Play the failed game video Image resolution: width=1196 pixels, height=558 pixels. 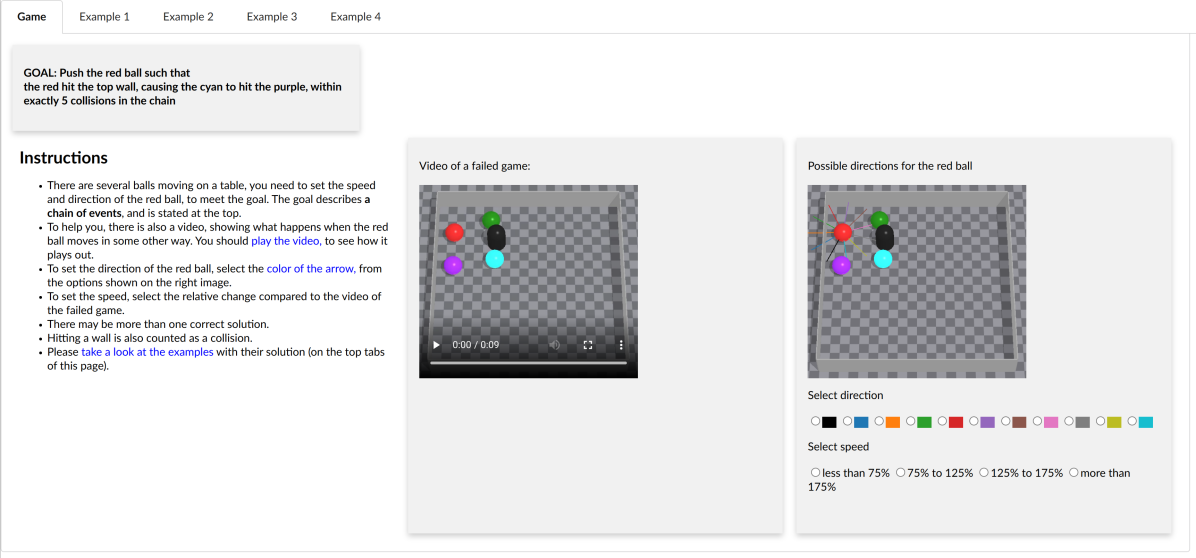click(x=436, y=345)
